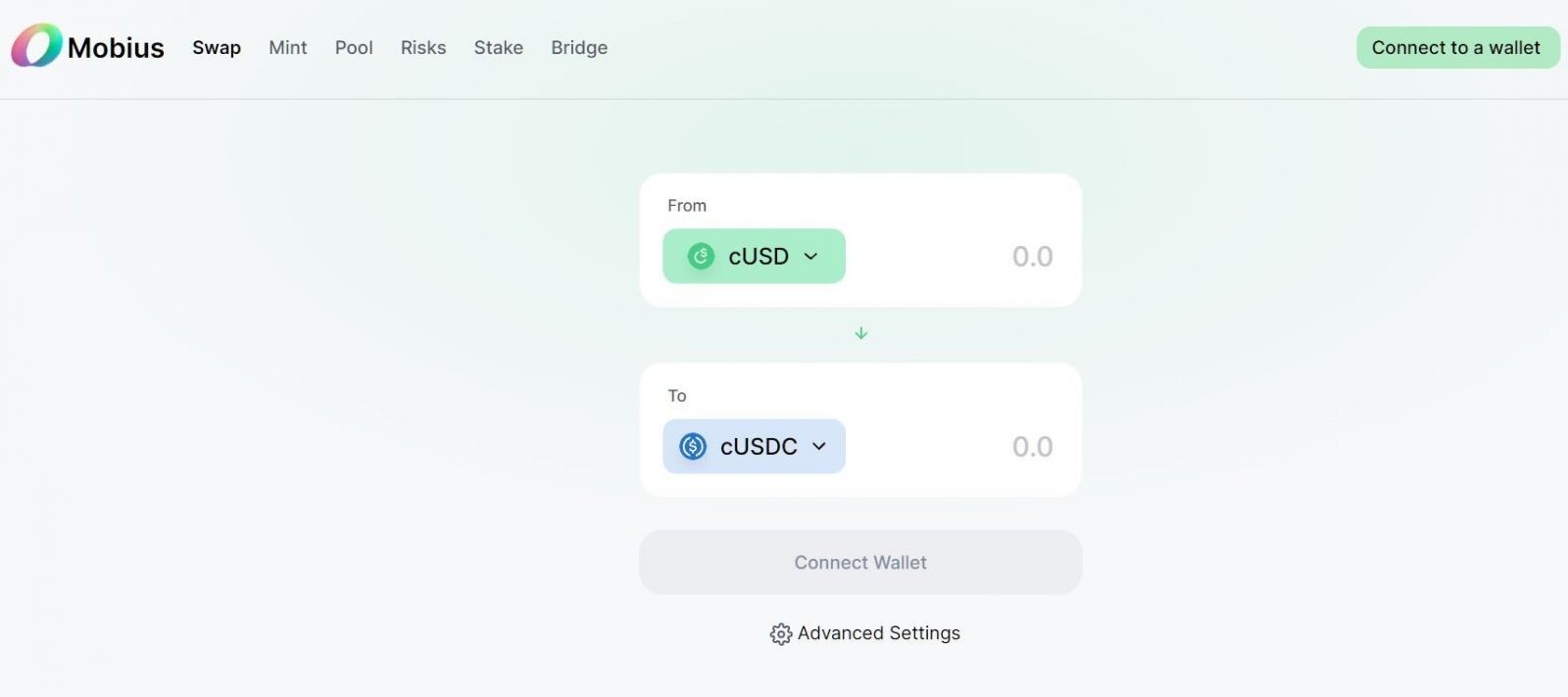Open the Bridge page
Screen dimensions: 1568x697
tap(579, 47)
